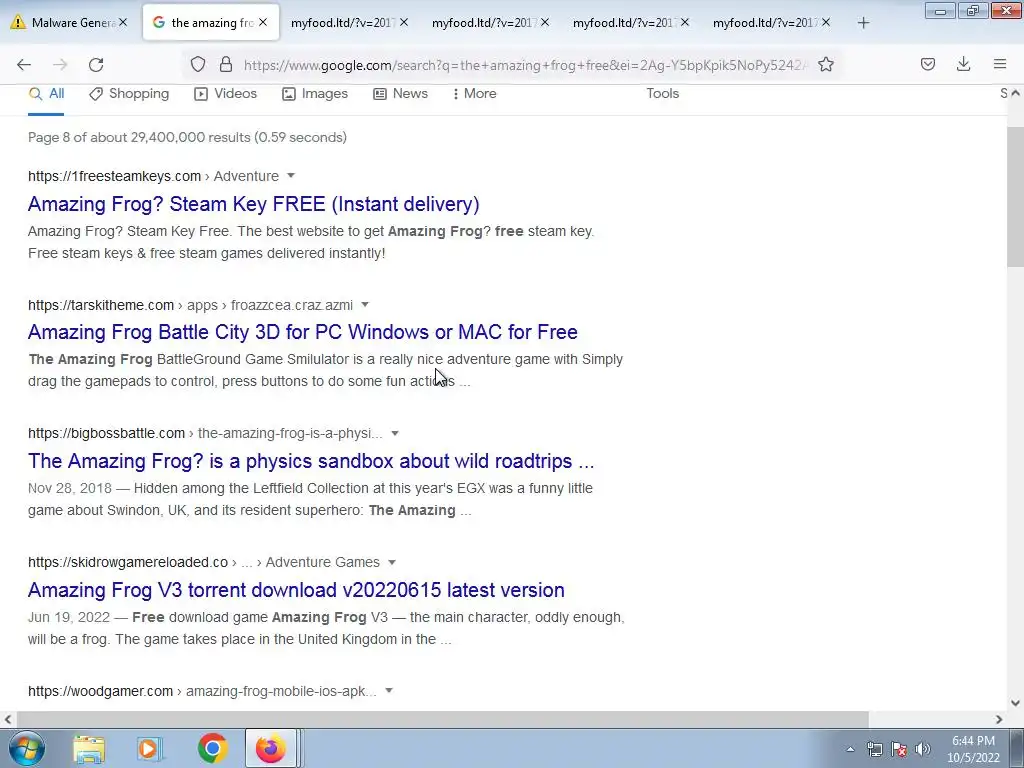Open a new browser tab

click(x=863, y=23)
